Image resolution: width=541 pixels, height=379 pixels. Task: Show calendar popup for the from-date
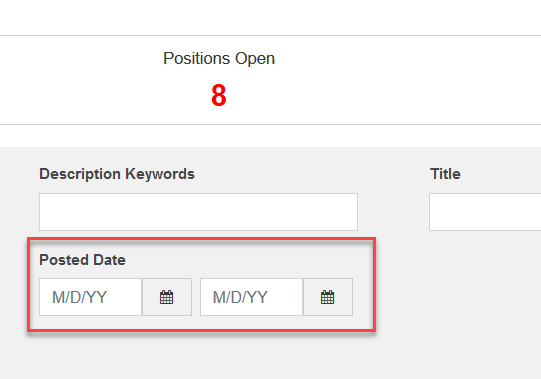pos(167,297)
